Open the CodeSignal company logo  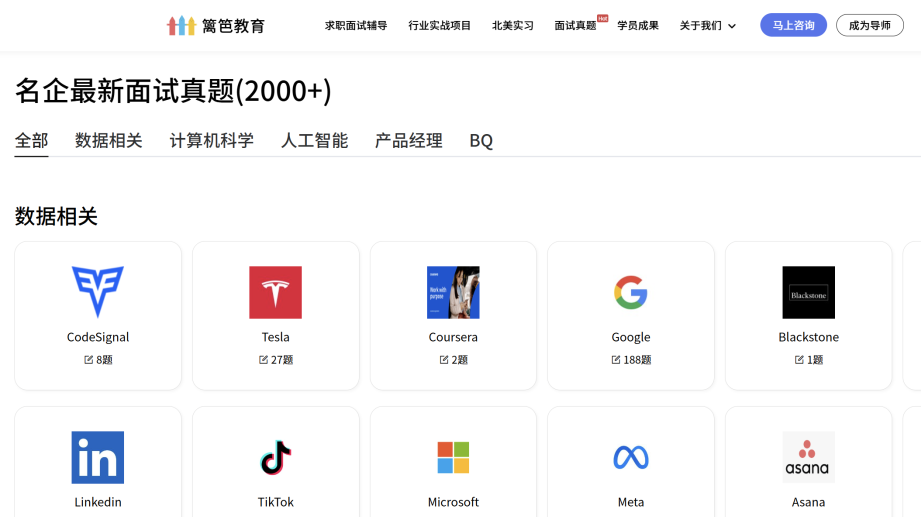pos(98,292)
